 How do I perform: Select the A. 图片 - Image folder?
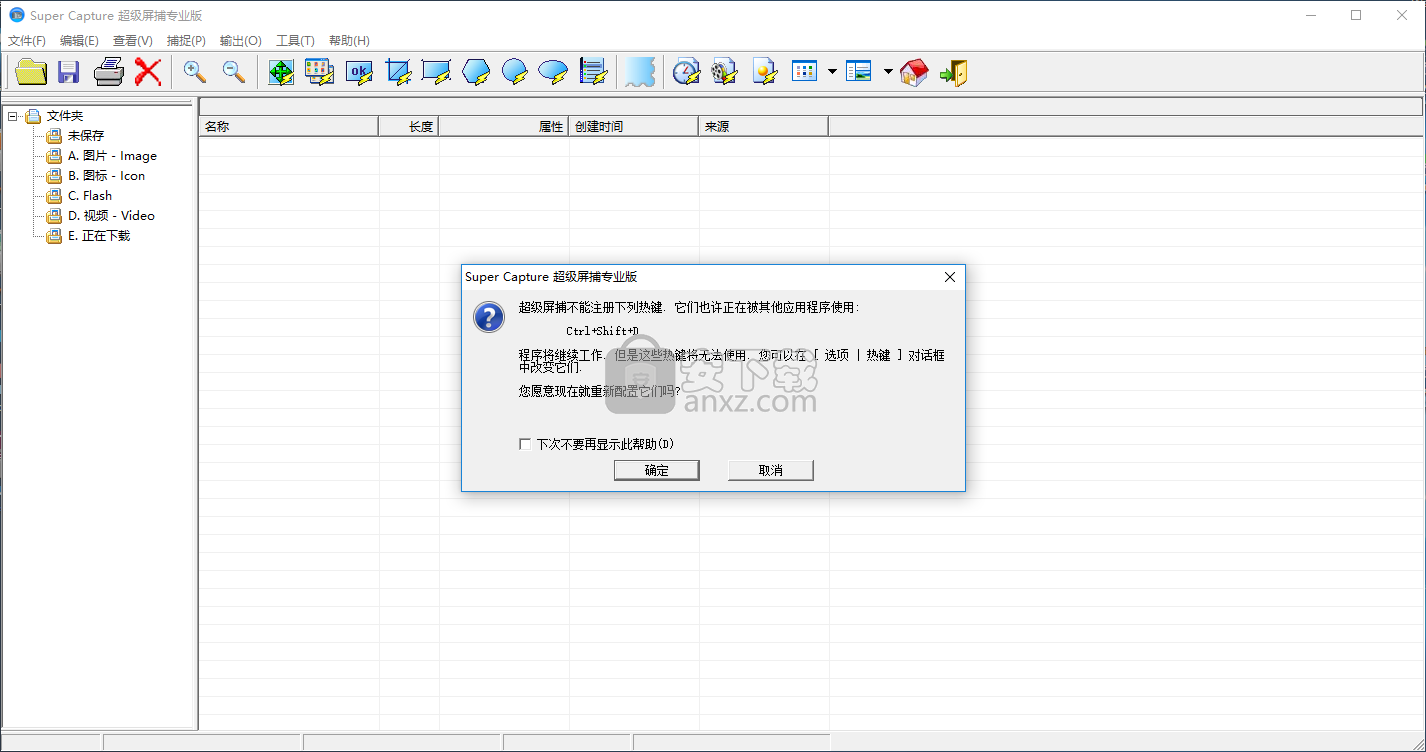[112, 156]
